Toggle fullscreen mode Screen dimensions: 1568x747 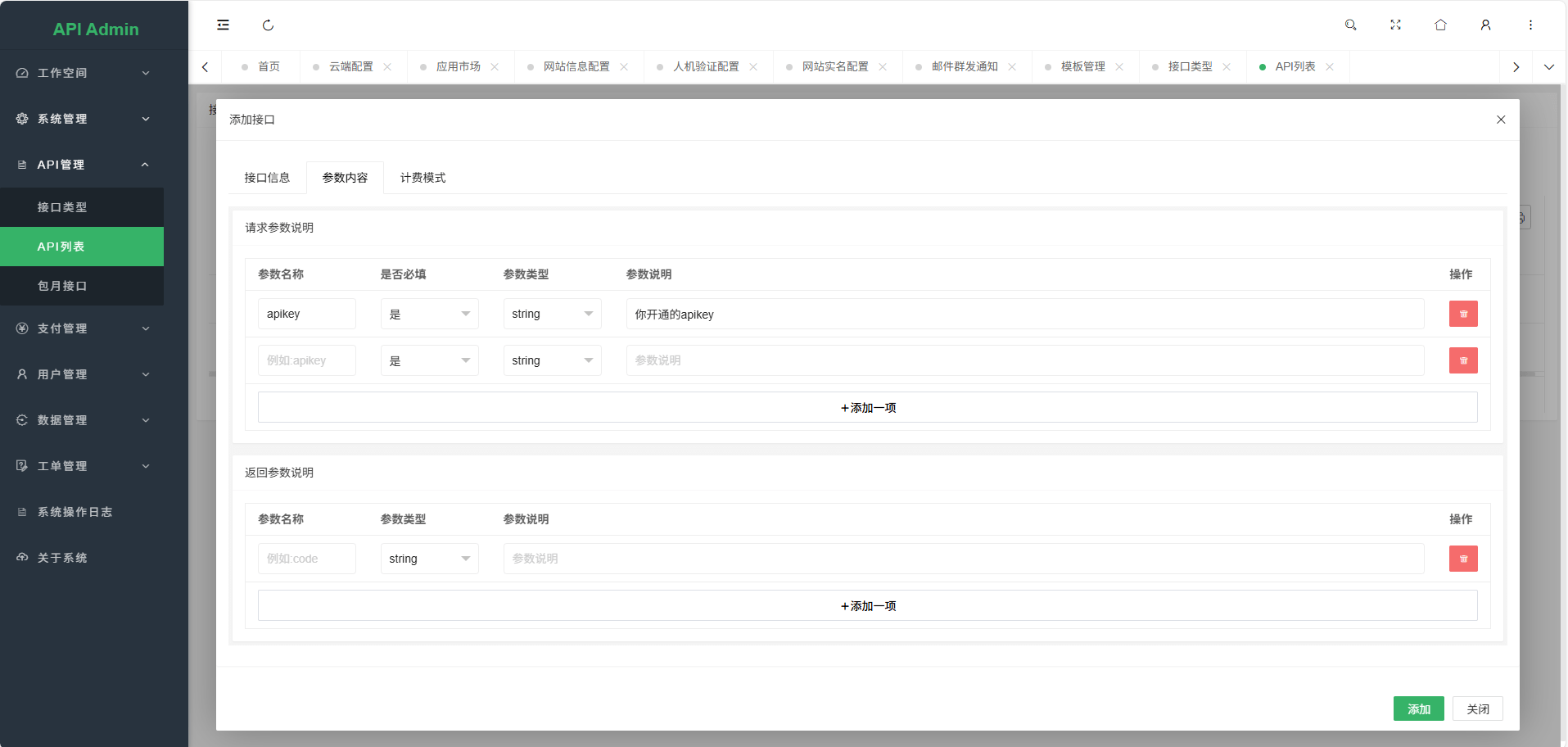(1395, 25)
